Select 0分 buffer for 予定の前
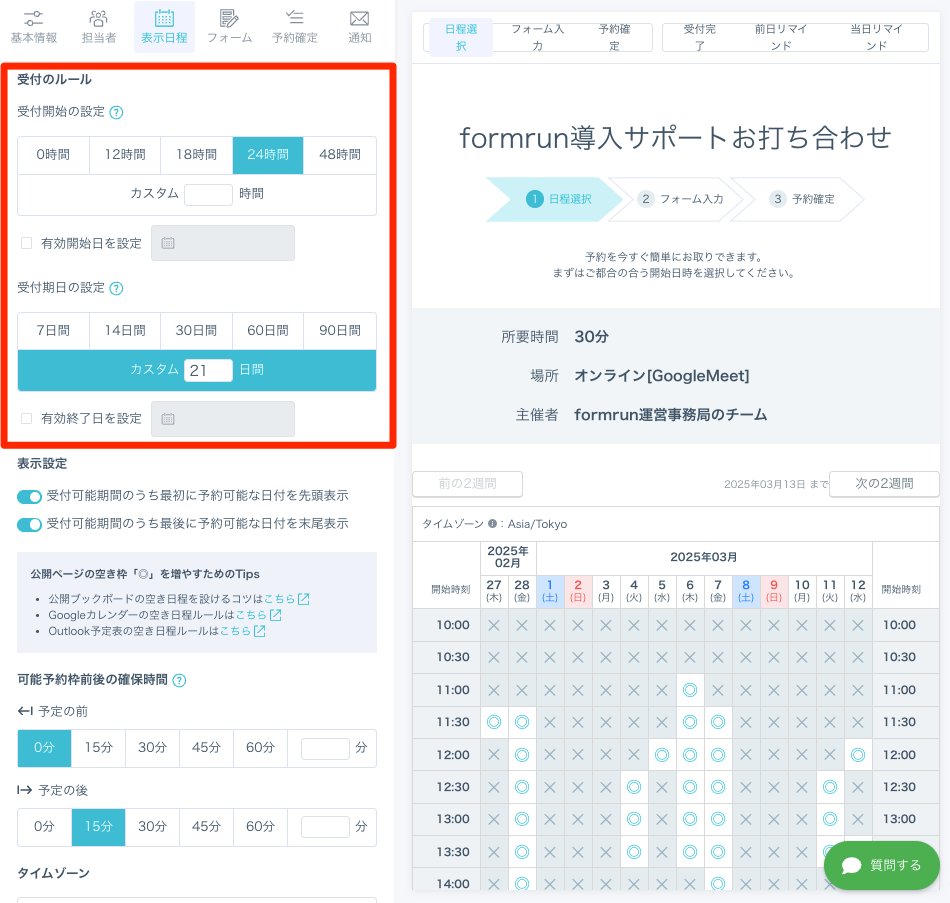The height and width of the screenshot is (903, 950). point(44,748)
